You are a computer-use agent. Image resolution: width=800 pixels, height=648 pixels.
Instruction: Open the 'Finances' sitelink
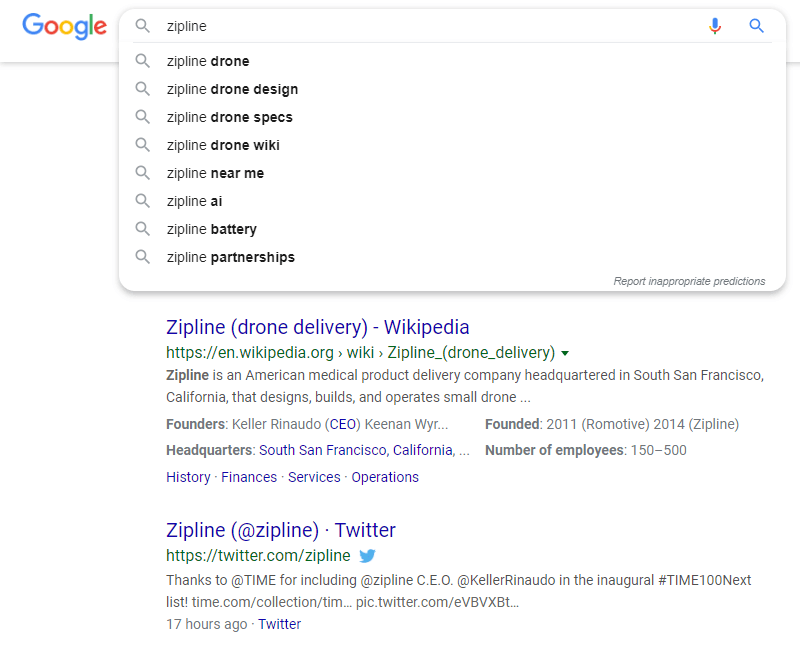[249, 477]
